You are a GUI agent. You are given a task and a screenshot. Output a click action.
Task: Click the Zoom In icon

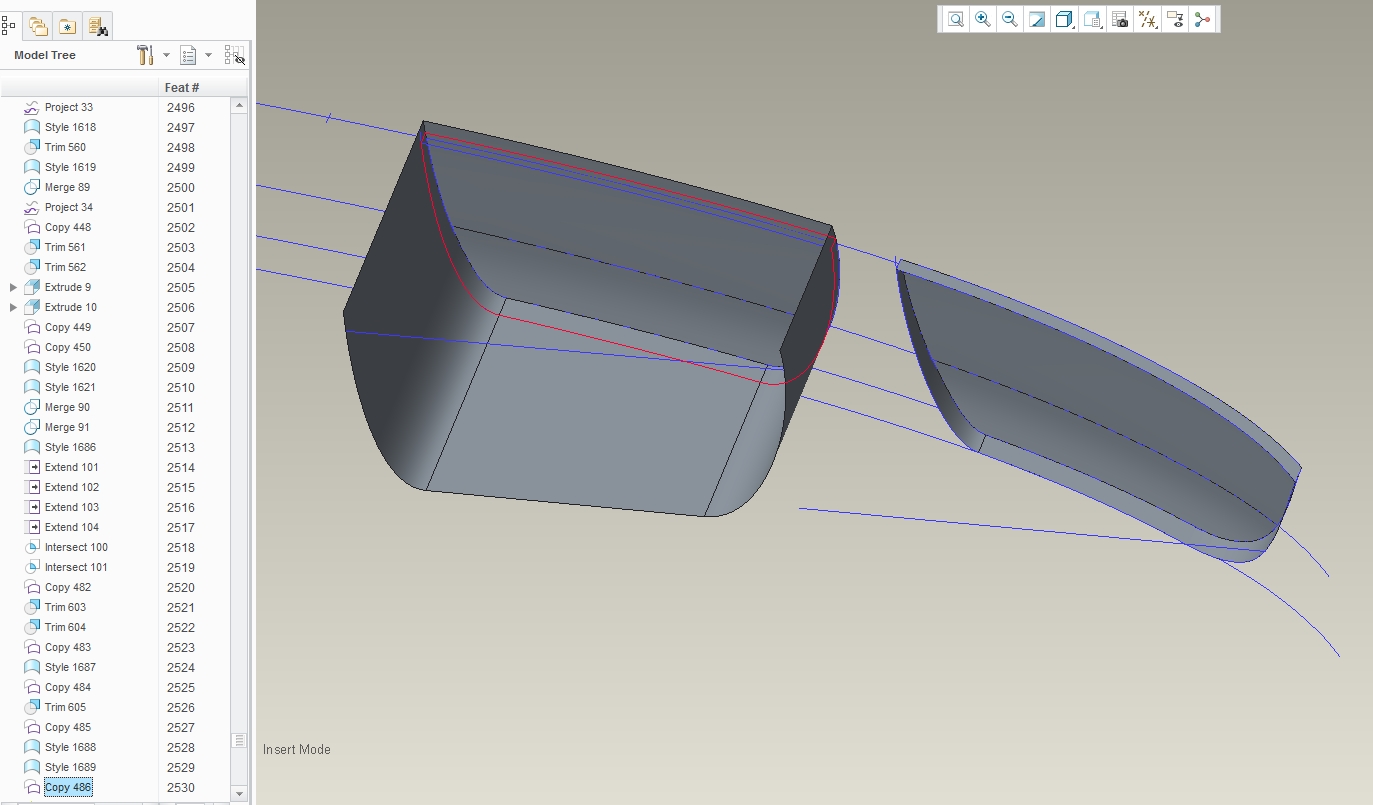[x=983, y=19]
